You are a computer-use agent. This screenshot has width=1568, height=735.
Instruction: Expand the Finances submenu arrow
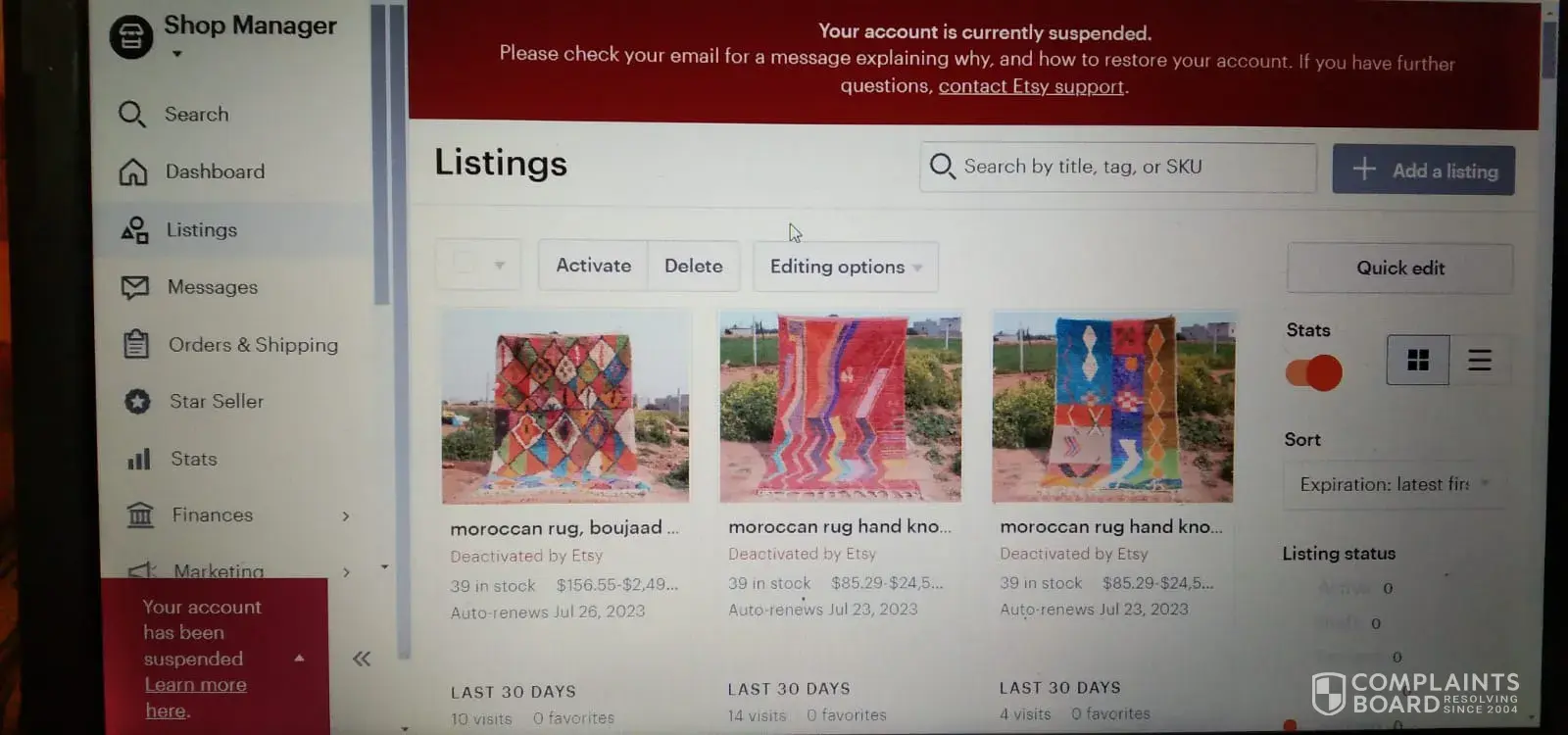point(346,515)
